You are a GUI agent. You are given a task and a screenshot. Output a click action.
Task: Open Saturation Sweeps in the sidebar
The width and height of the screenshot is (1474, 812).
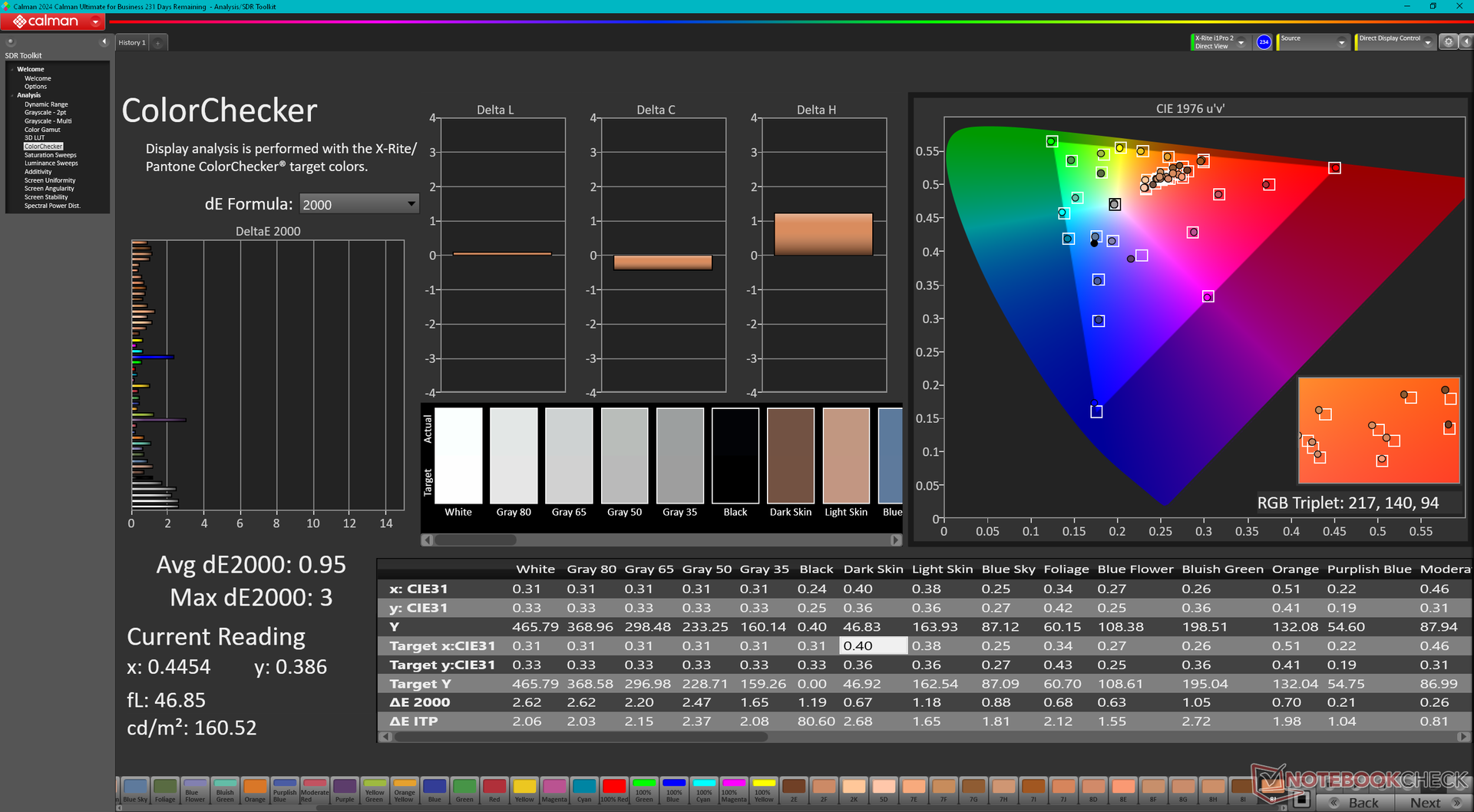click(50, 155)
